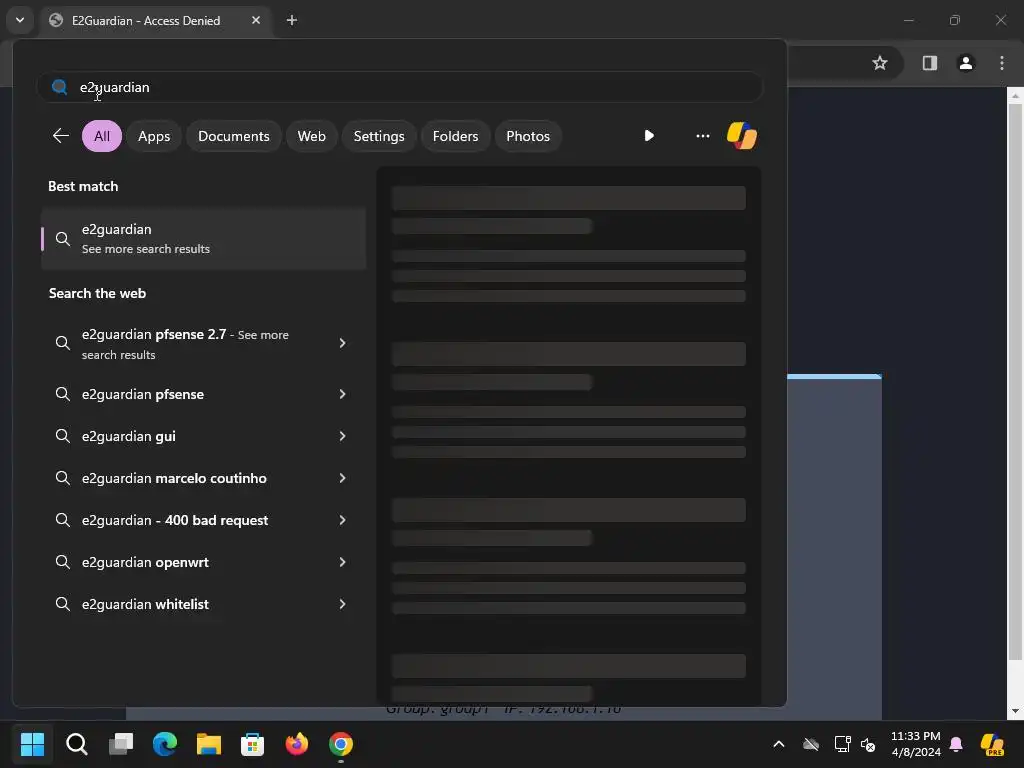1024x768 pixels.
Task: Switch to Chrome from taskbar
Action: tap(341, 744)
